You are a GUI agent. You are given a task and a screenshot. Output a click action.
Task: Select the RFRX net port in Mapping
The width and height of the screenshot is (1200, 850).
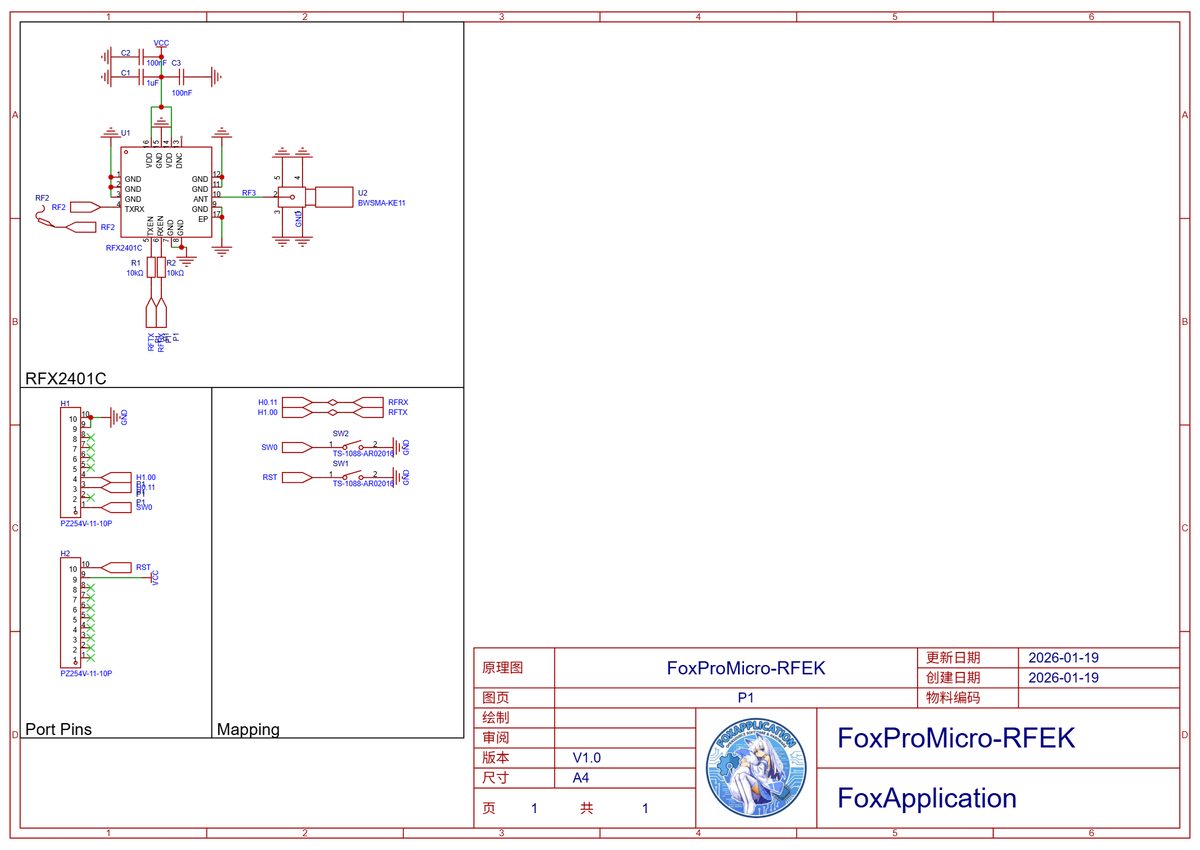tap(368, 402)
